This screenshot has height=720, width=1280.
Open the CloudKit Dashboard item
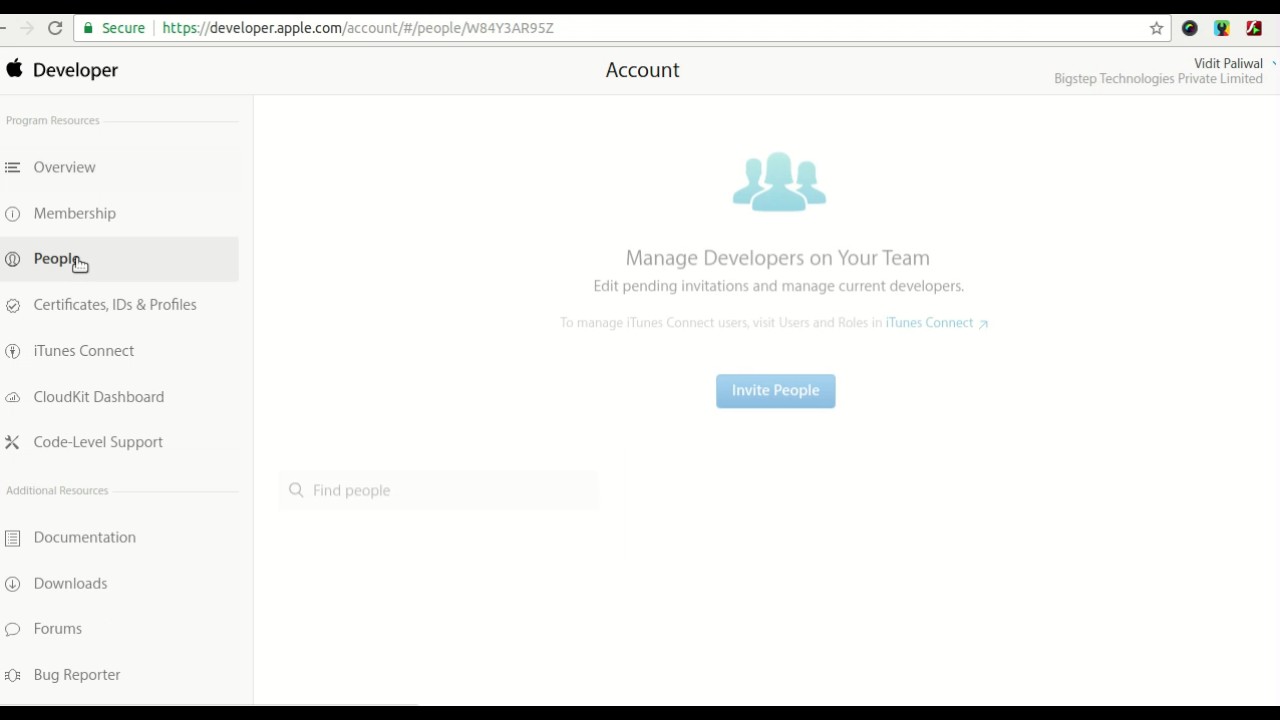(98, 397)
